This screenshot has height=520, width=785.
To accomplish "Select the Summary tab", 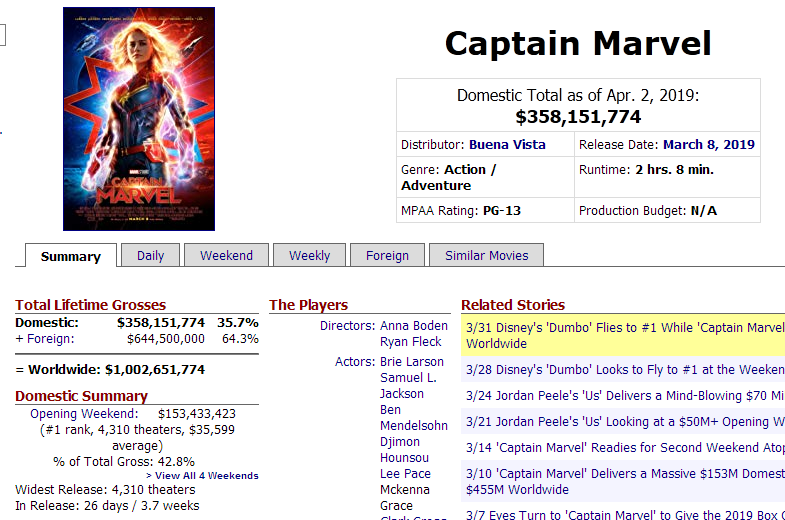I will (x=70, y=256).
